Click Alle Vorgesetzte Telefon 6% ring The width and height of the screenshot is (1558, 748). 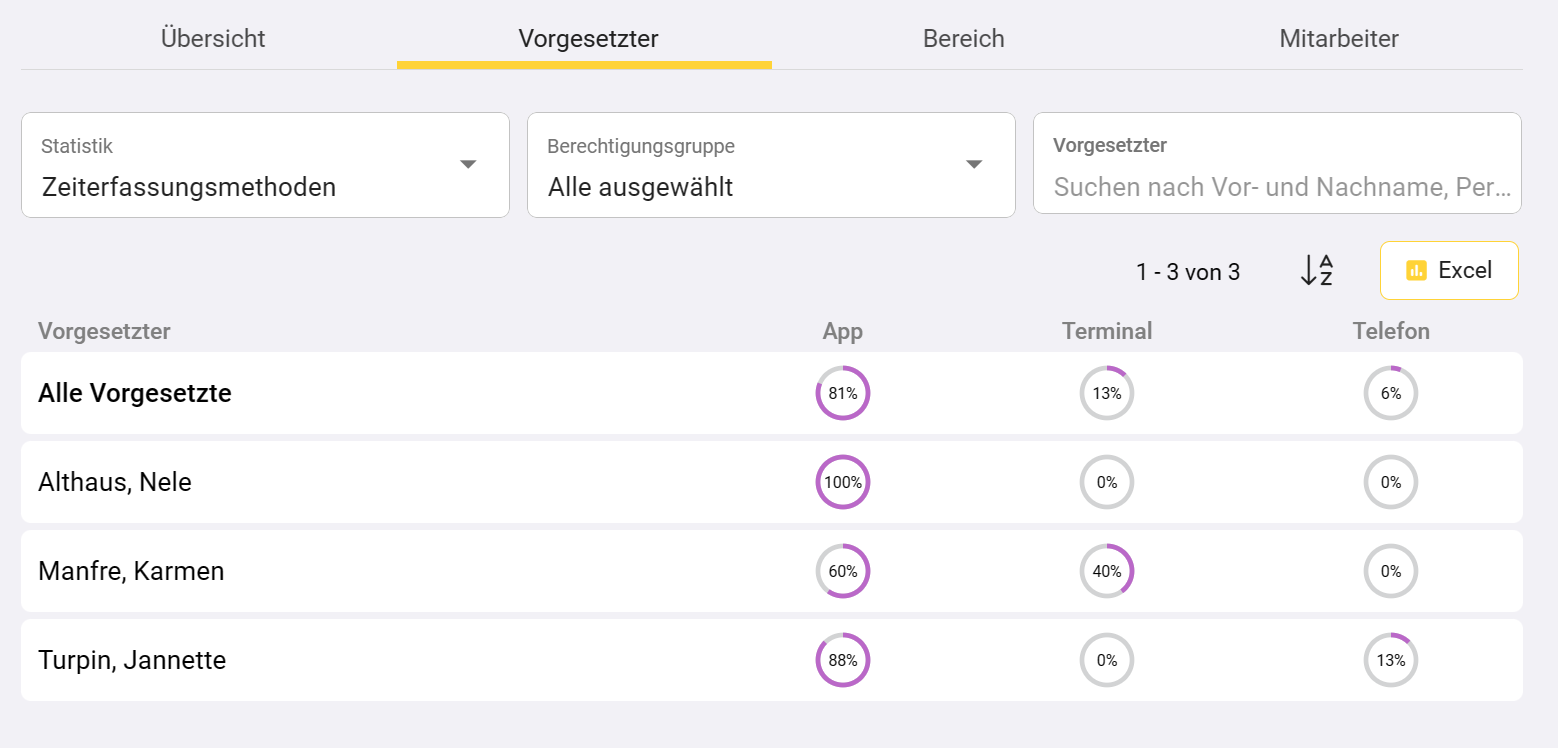click(1391, 393)
